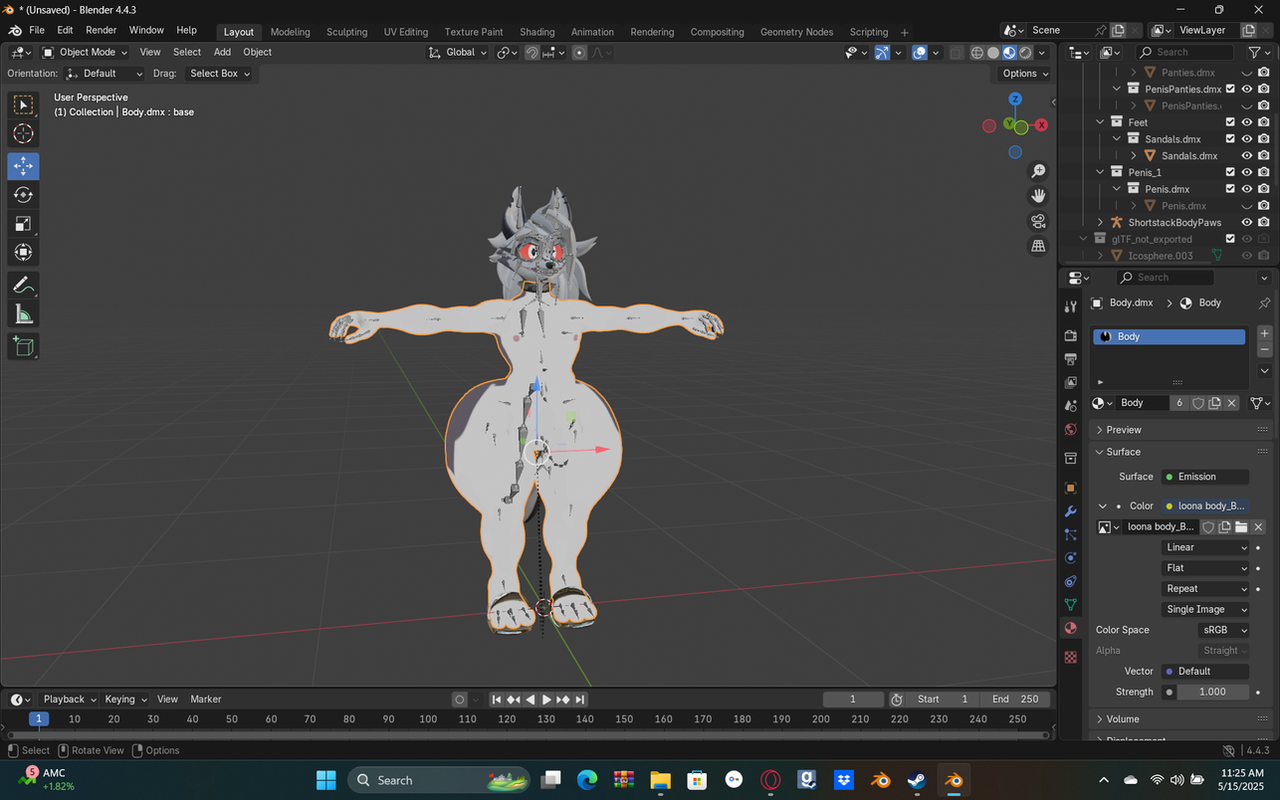
Task: Add a material slot with plus button
Action: pos(1264,334)
